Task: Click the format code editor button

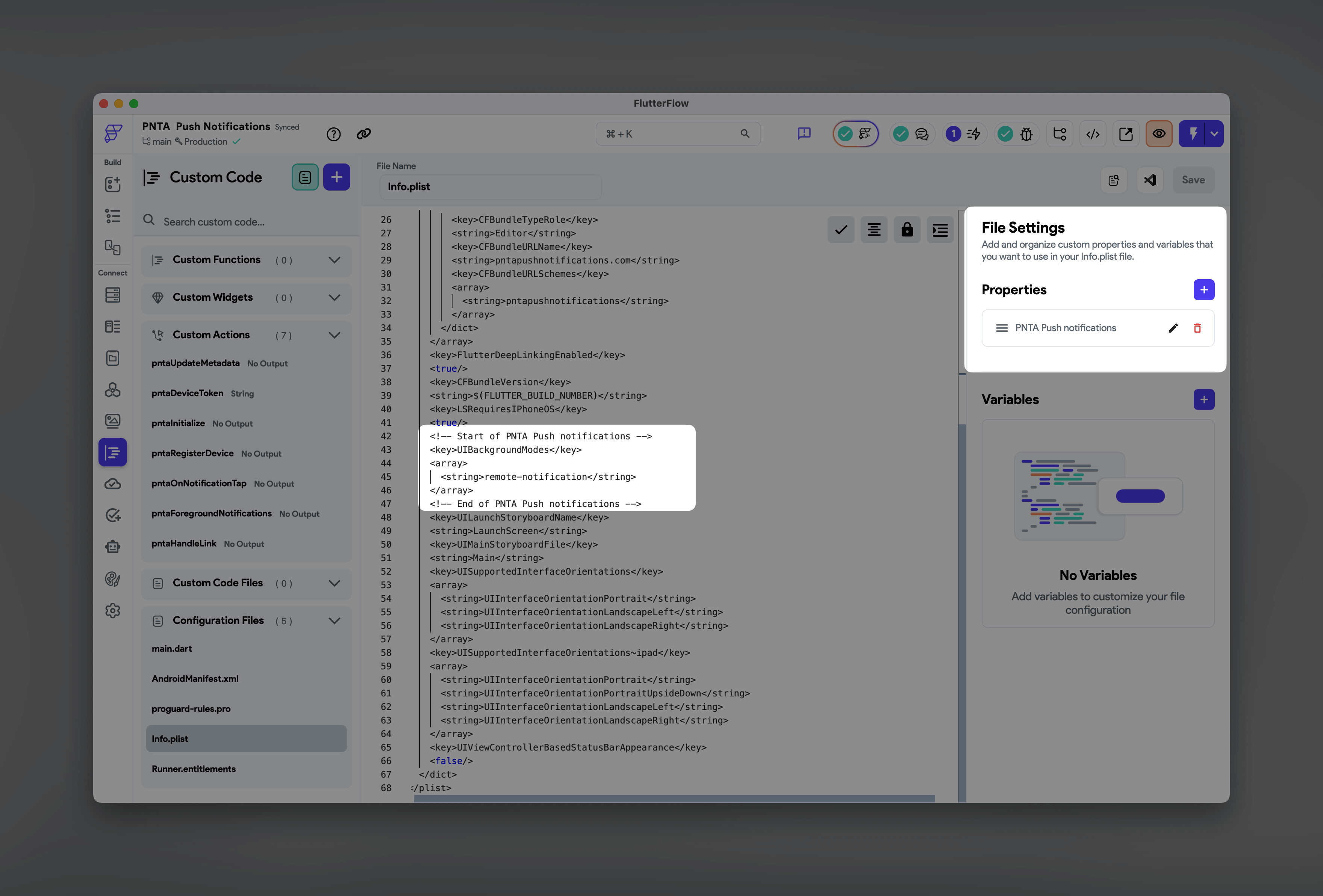Action: click(x=874, y=230)
